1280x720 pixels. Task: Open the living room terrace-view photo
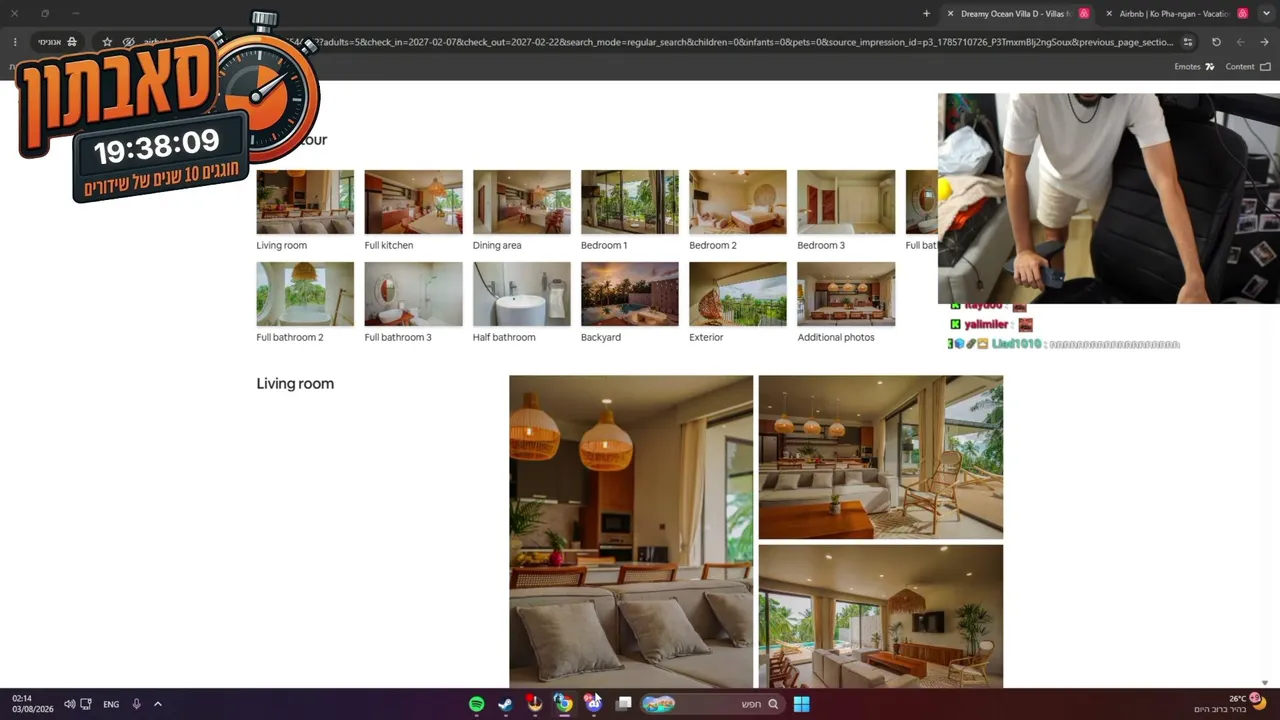coord(880,457)
